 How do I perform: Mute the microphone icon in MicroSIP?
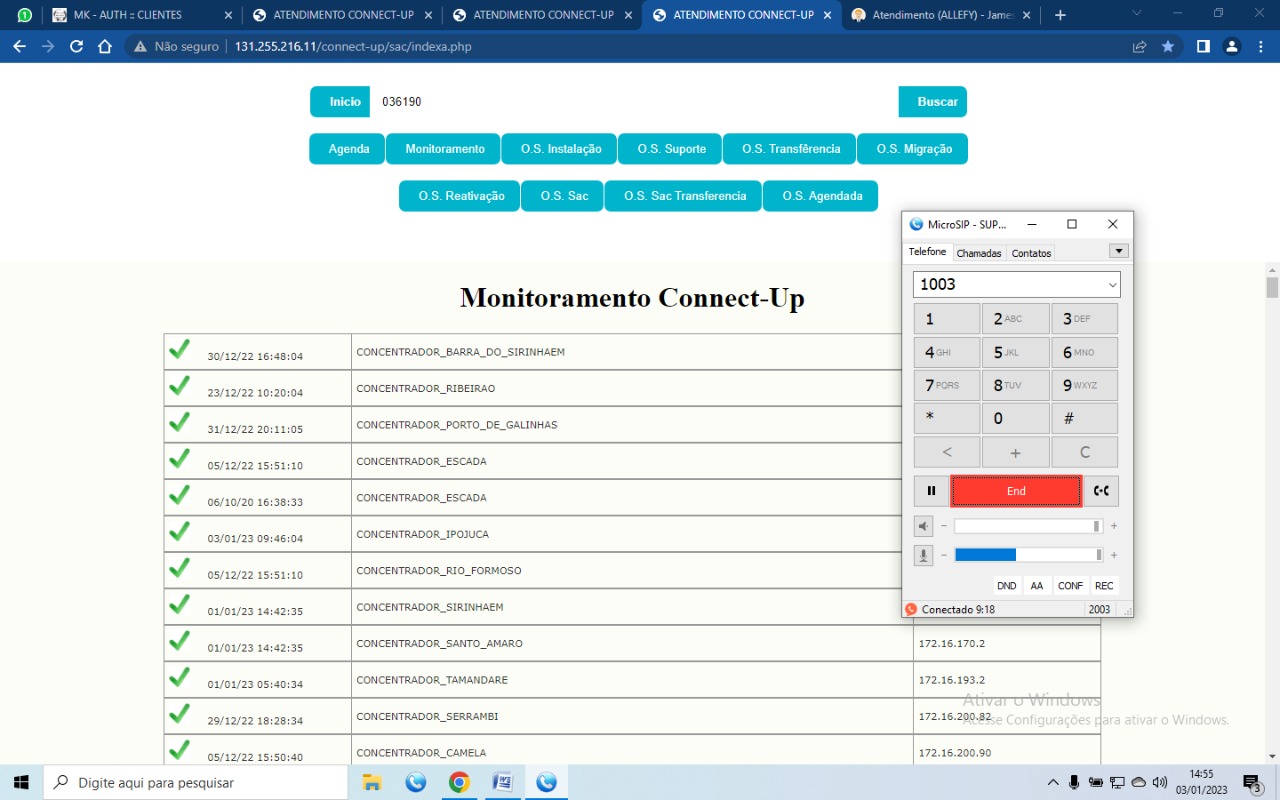point(923,555)
